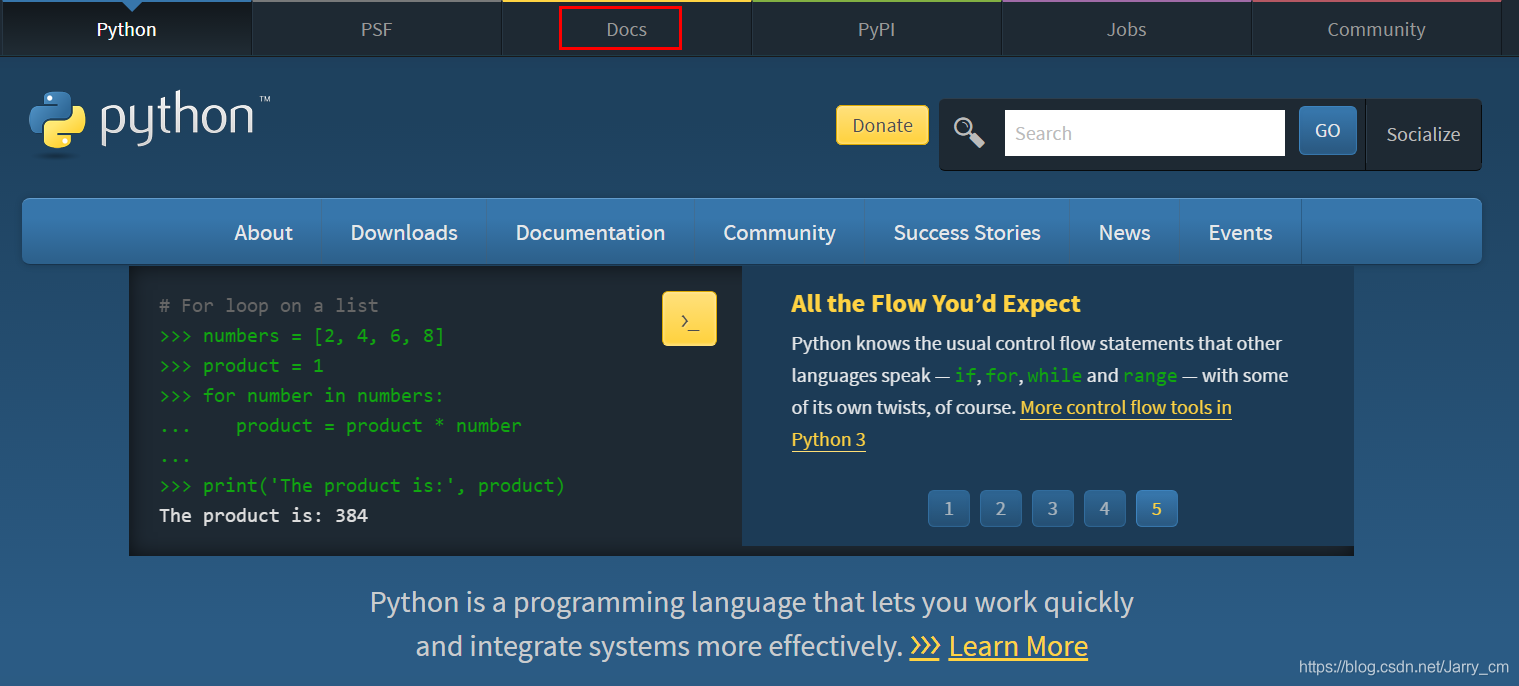Click the GO search button
The image size is (1519, 686).
point(1328,131)
